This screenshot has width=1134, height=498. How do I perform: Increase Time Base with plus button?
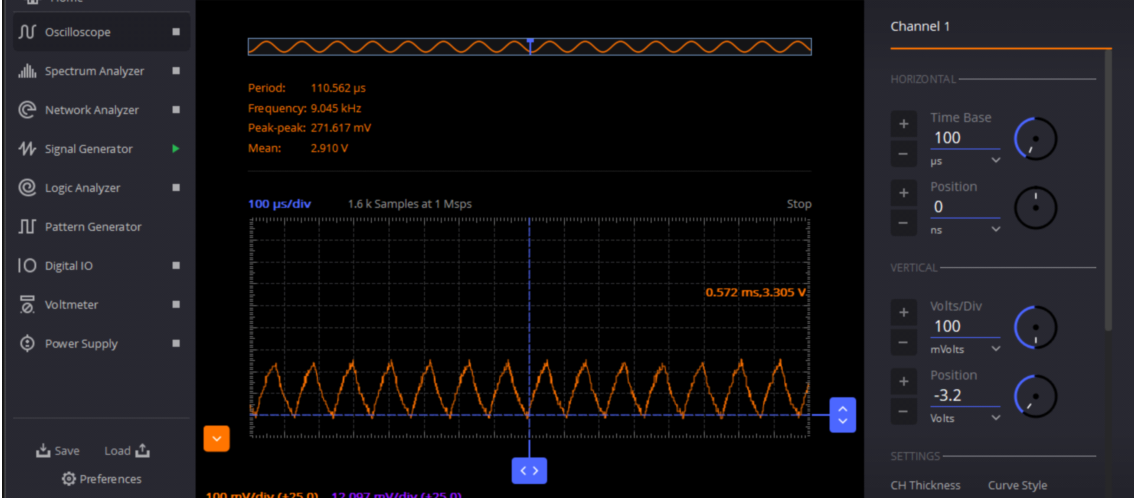tap(903, 124)
